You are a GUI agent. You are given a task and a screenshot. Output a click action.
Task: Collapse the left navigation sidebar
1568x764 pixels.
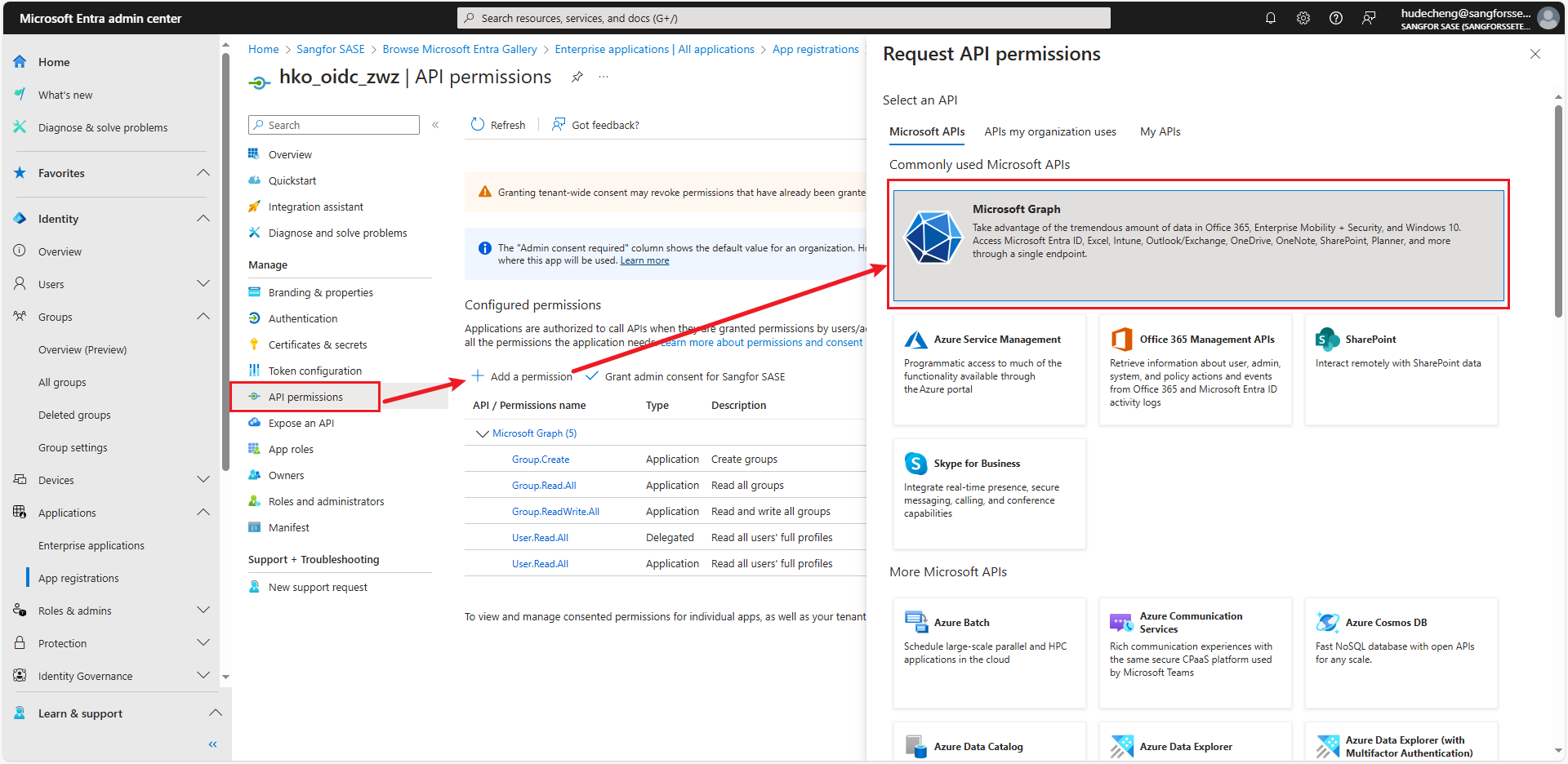pos(213,744)
